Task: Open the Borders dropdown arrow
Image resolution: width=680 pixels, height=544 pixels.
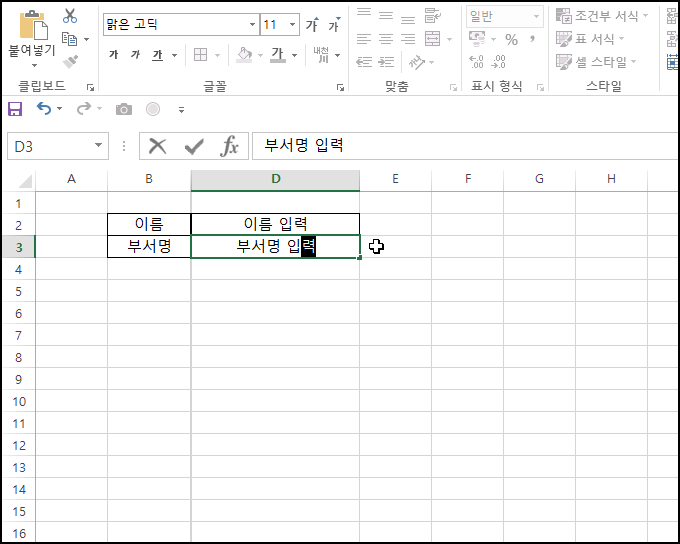Action: tap(217, 55)
